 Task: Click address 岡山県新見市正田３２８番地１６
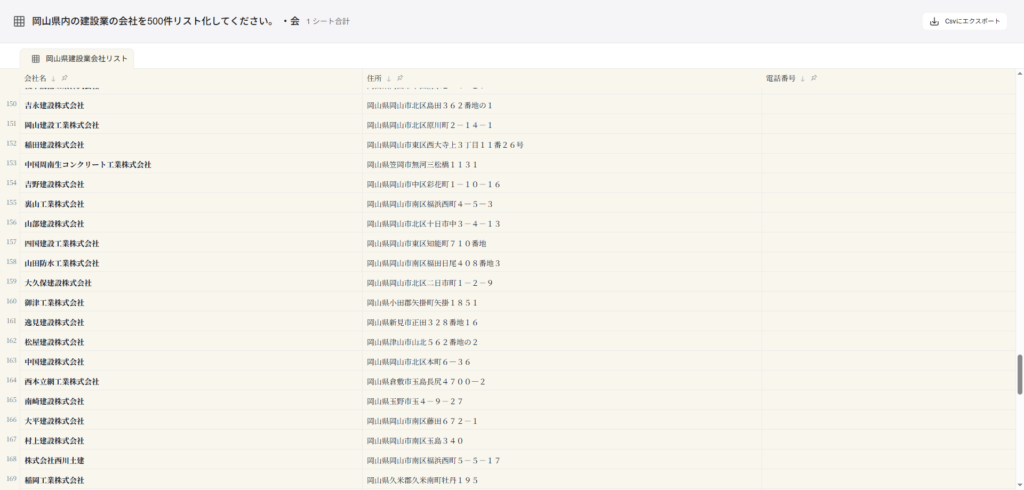[422, 322]
